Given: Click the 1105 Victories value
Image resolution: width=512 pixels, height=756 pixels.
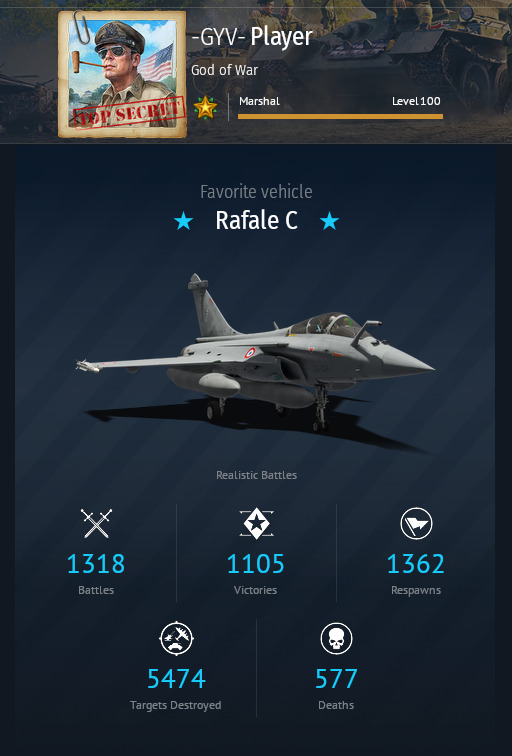Looking at the screenshot, I should point(256,564).
